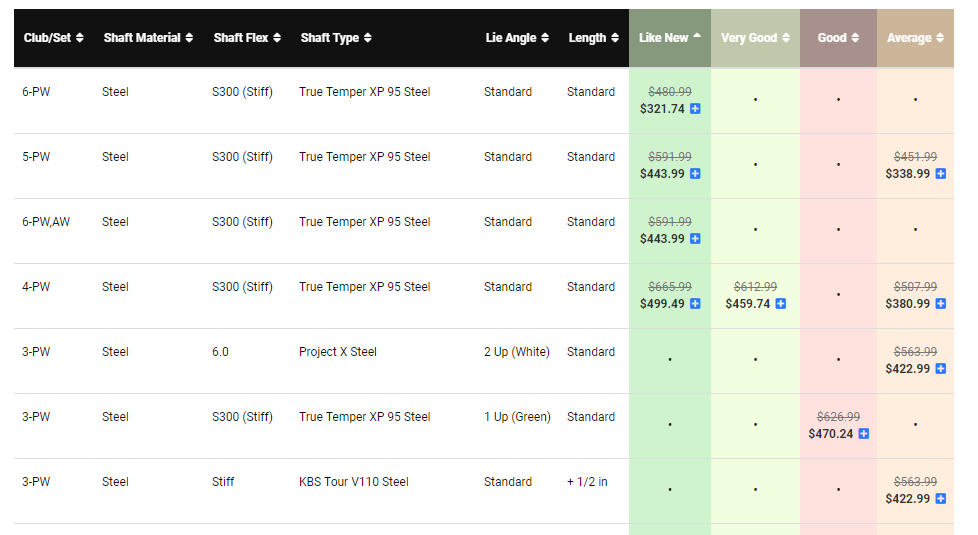Select the Like New condition column header

click(669, 38)
